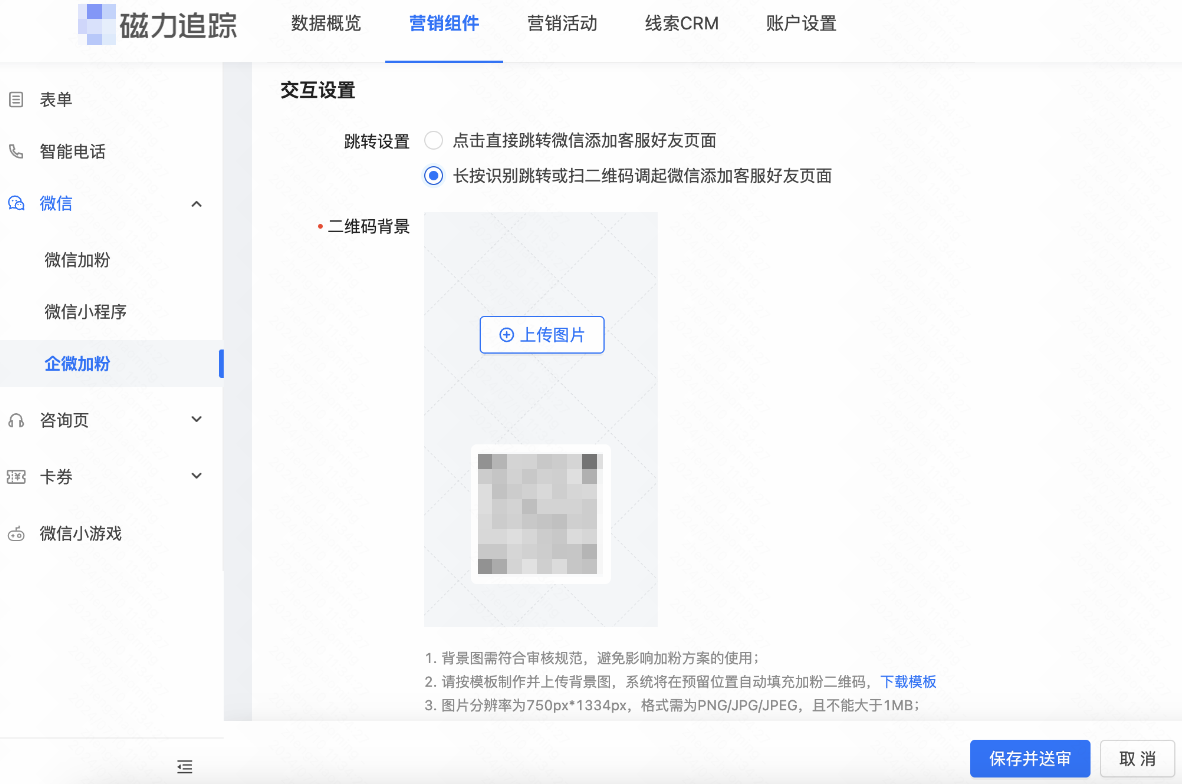Image resolution: width=1182 pixels, height=784 pixels.
Task: Click the 磁力追踪 logo
Action: [158, 27]
